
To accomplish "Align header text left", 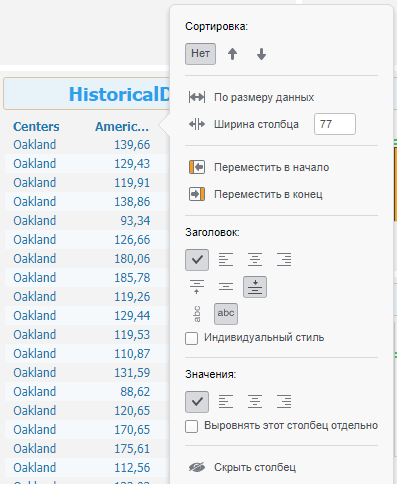I will (226, 260).
